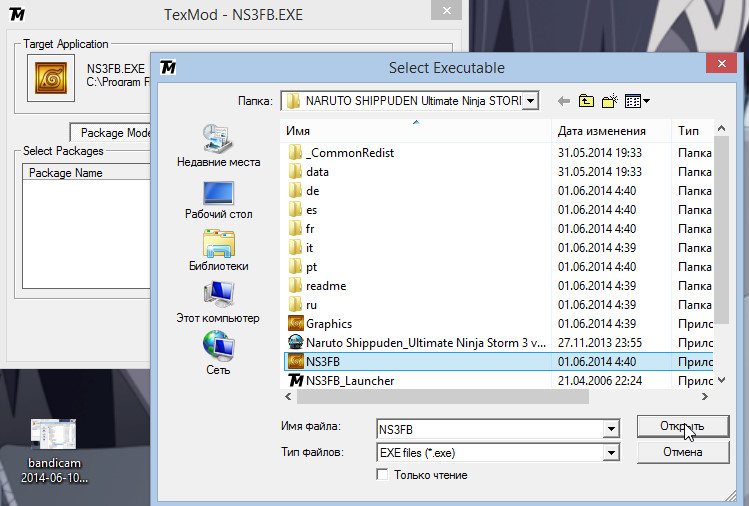Click the Имя файла text field

[x=490, y=429]
